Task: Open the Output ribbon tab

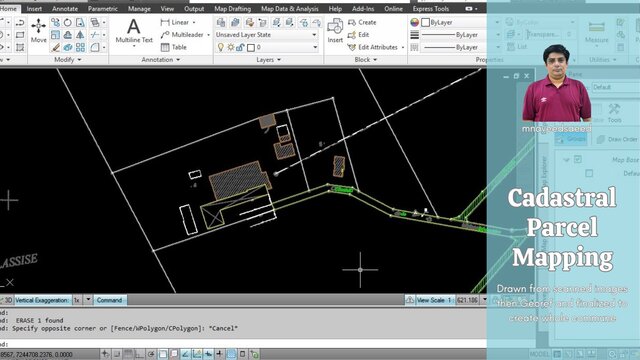Action: (194, 9)
